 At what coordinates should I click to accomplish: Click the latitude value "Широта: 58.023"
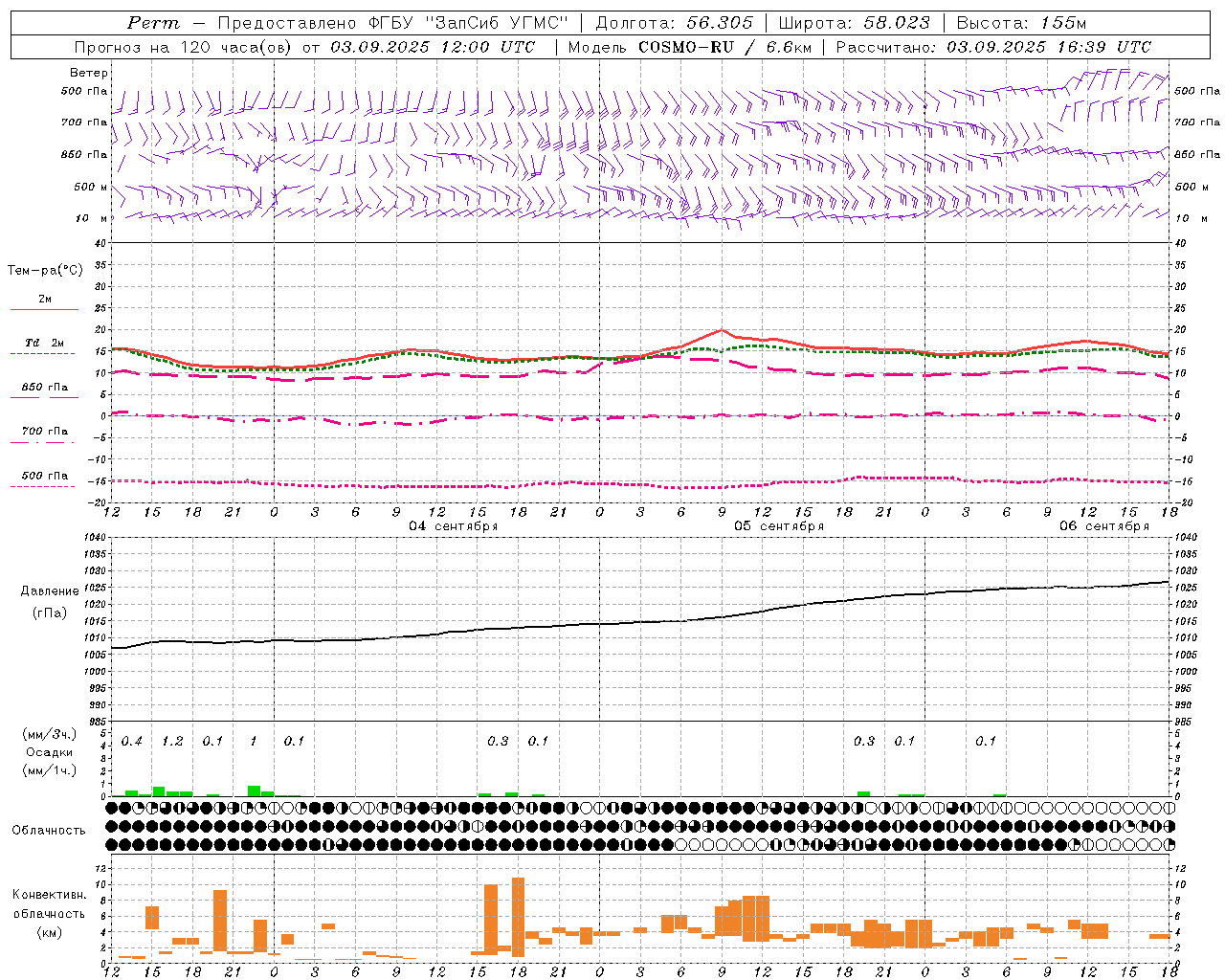854,23
